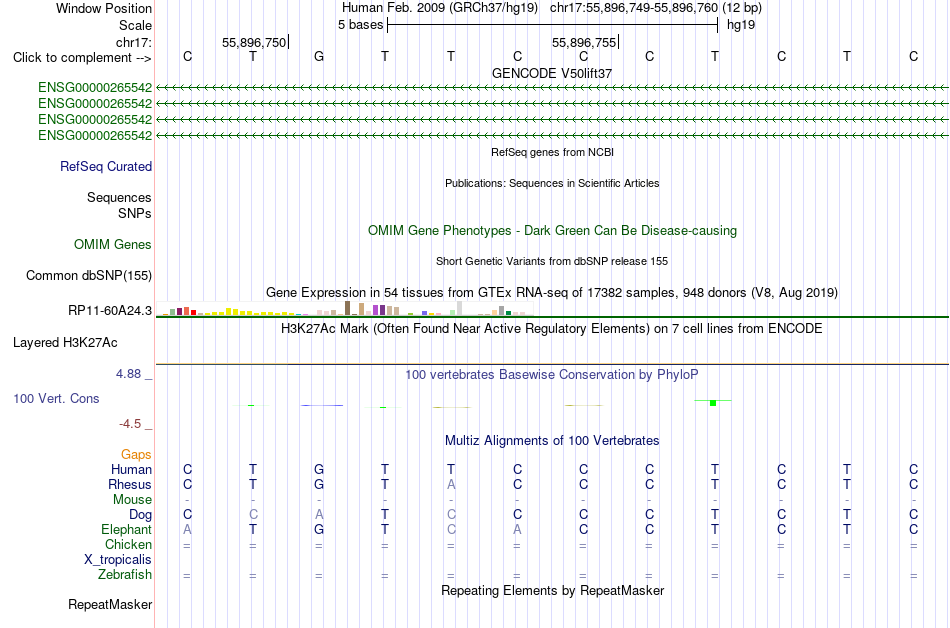Image resolution: width=950 pixels, height=628 pixels.
Task: Open the '100 Vert. Cons' track label
Action: (x=56, y=398)
